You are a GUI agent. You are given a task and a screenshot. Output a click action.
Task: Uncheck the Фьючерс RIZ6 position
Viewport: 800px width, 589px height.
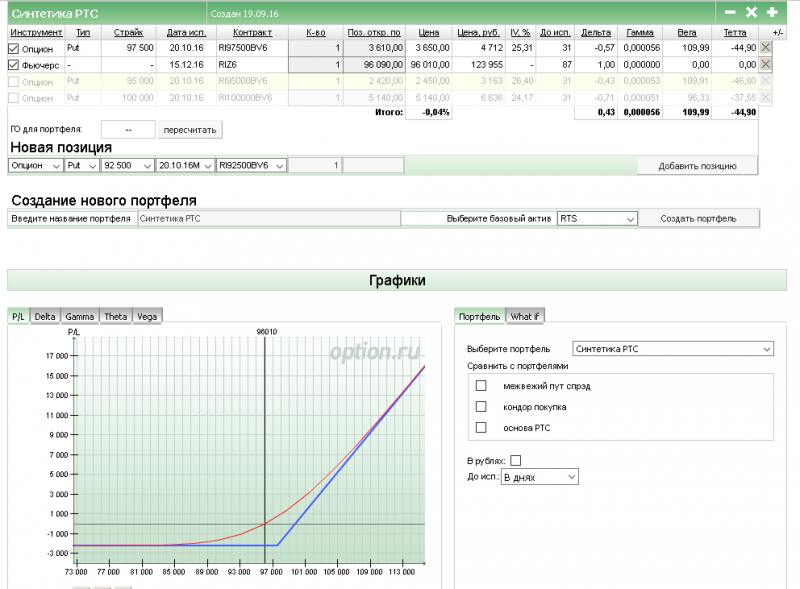(13, 64)
